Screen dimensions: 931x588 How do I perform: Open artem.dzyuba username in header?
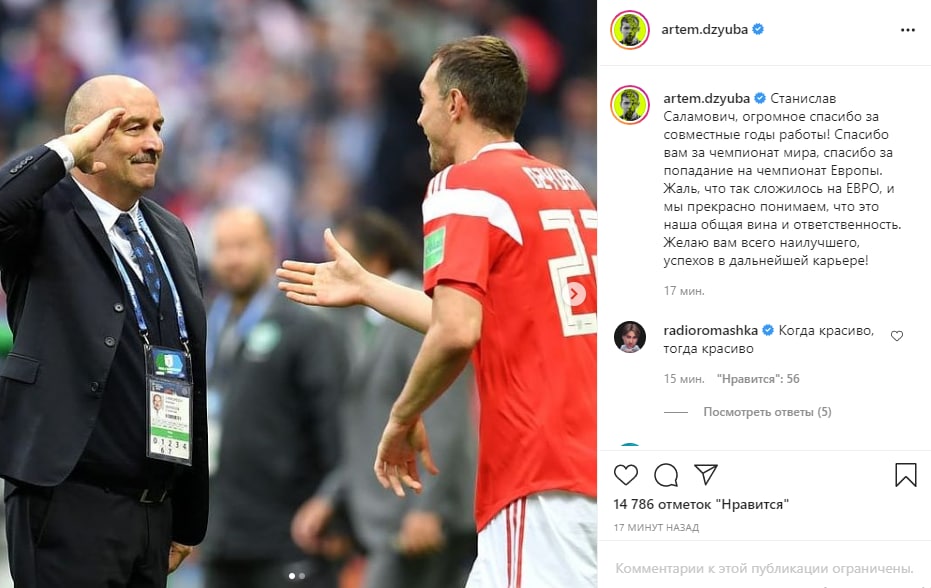pyautogui.click(x=705, y=29)
